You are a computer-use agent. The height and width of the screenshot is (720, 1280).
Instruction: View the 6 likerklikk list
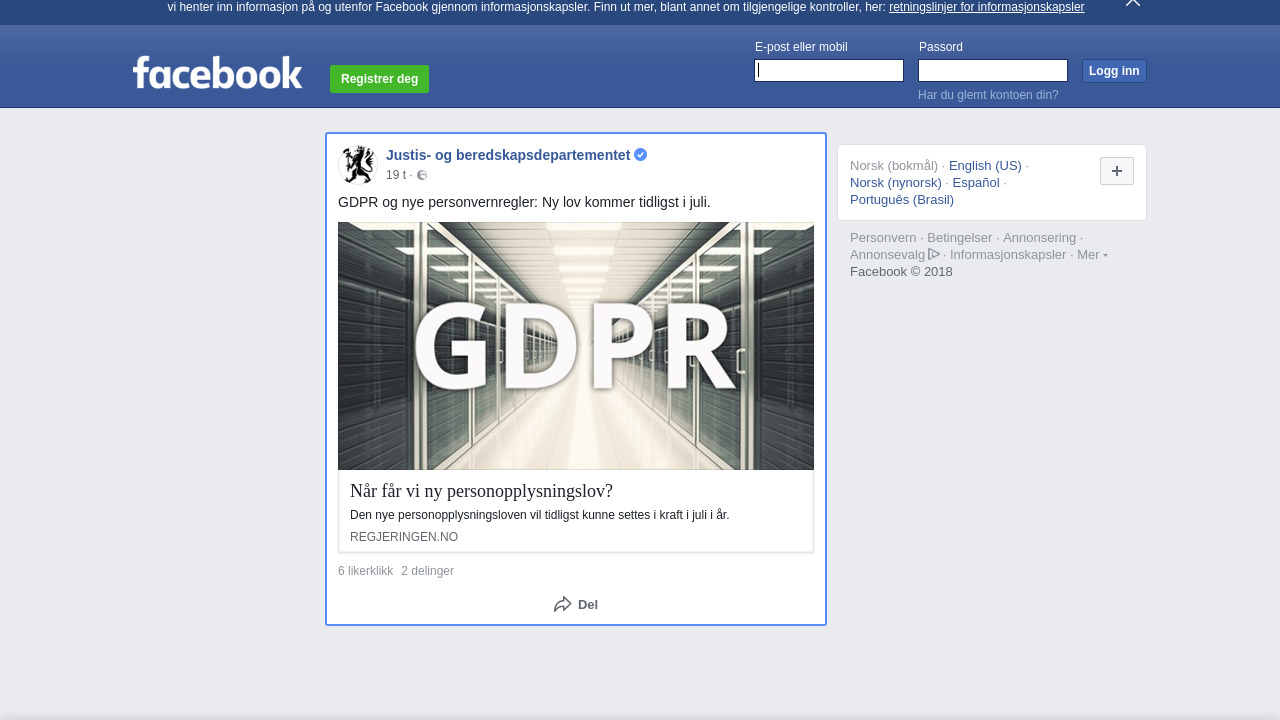365,571
